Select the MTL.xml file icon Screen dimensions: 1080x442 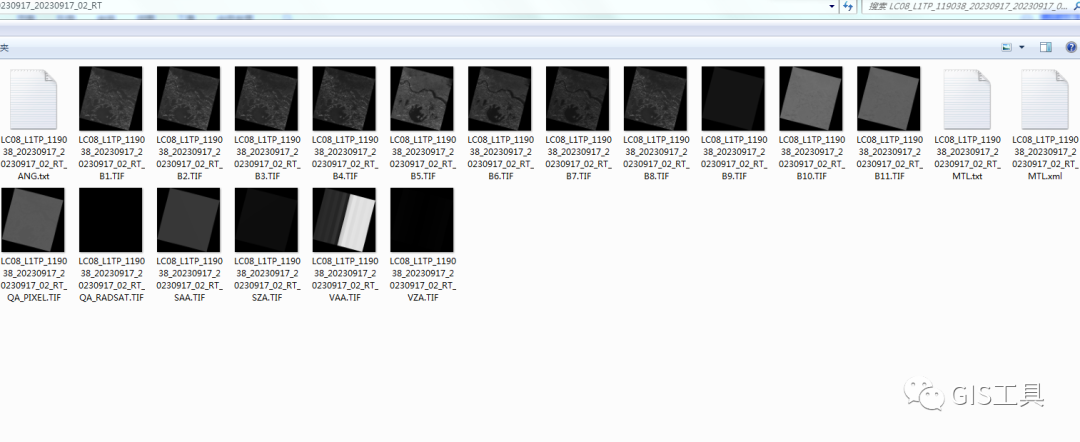1045,99
